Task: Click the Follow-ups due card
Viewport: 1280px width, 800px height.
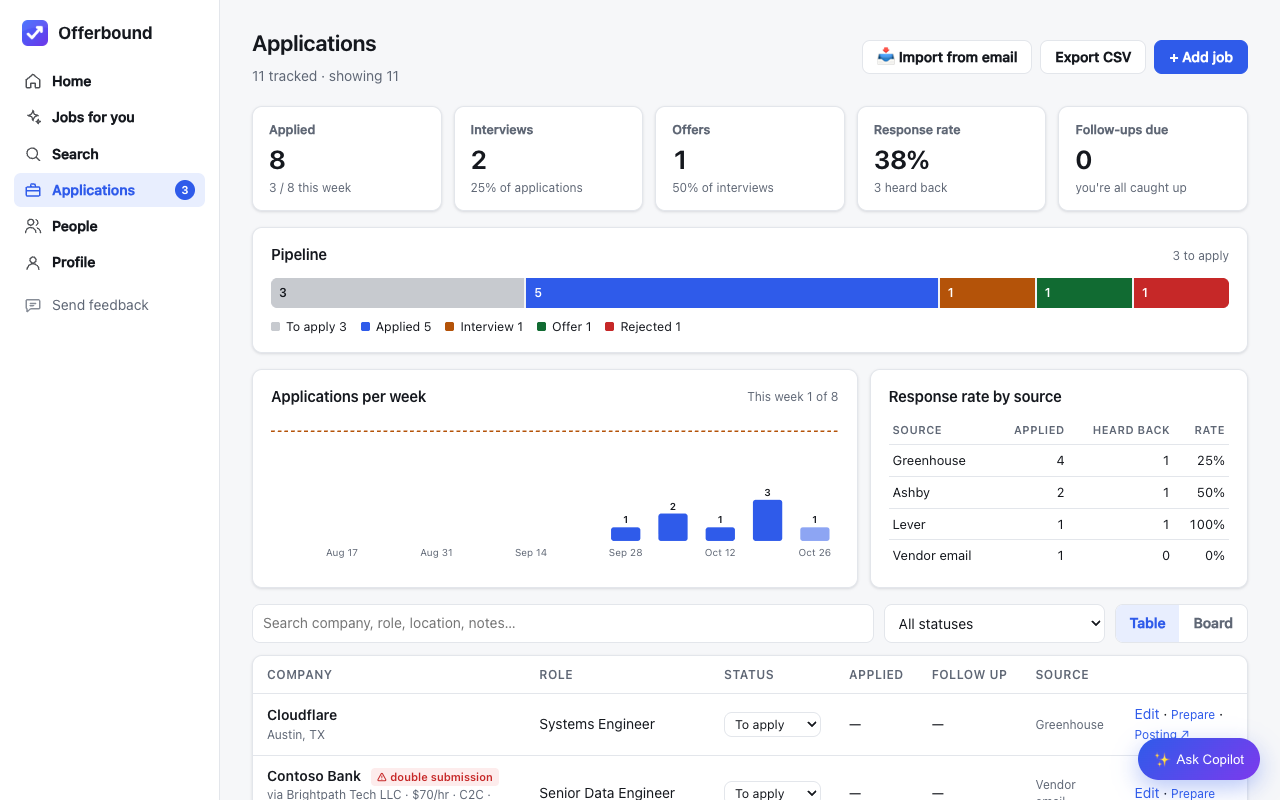Action: pyautogui.click(x=1153, y=159)
